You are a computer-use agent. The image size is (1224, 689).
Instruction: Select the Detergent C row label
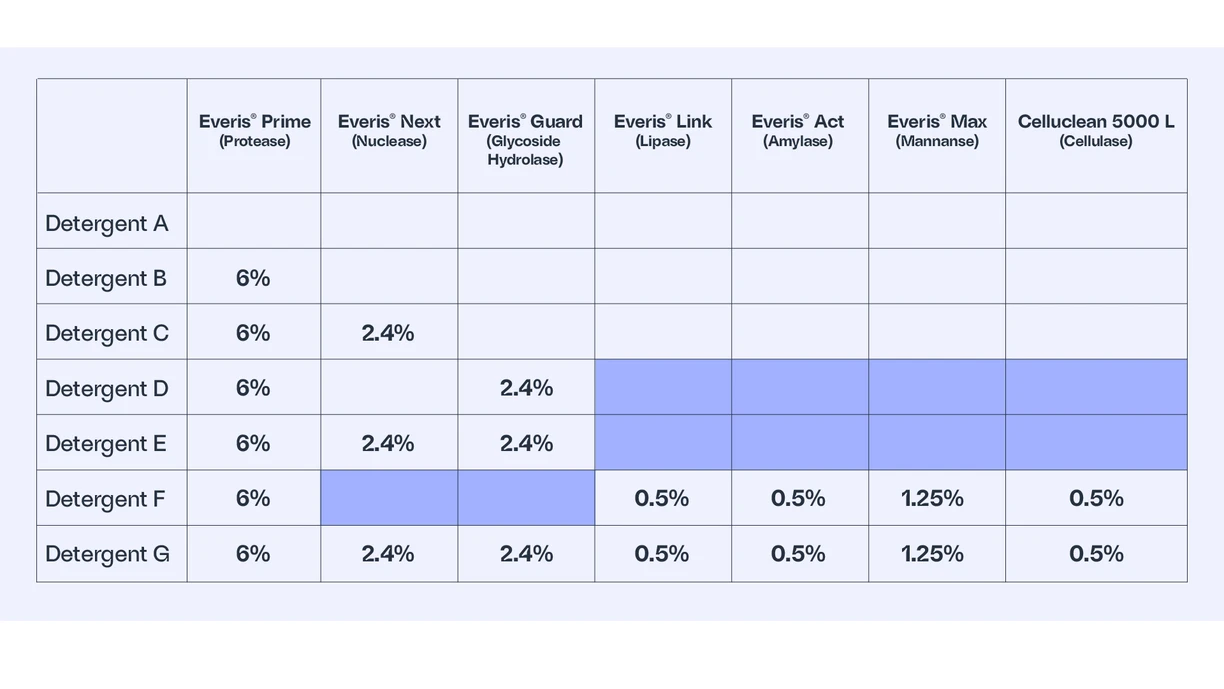coord(107,333)
